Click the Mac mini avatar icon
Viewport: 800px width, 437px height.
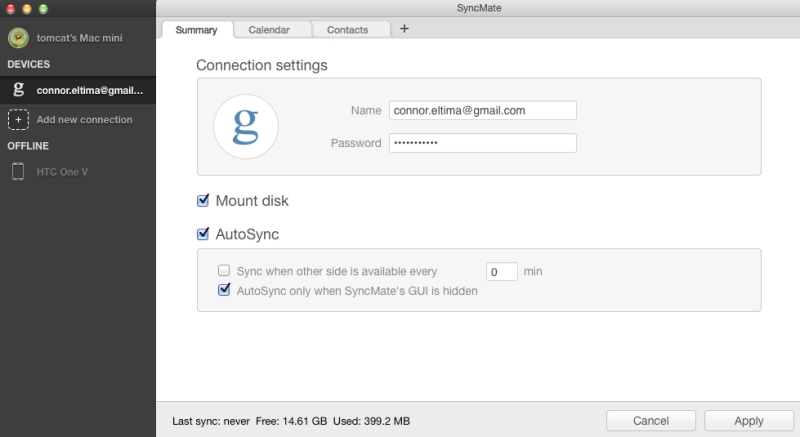[x=18, y=38]
